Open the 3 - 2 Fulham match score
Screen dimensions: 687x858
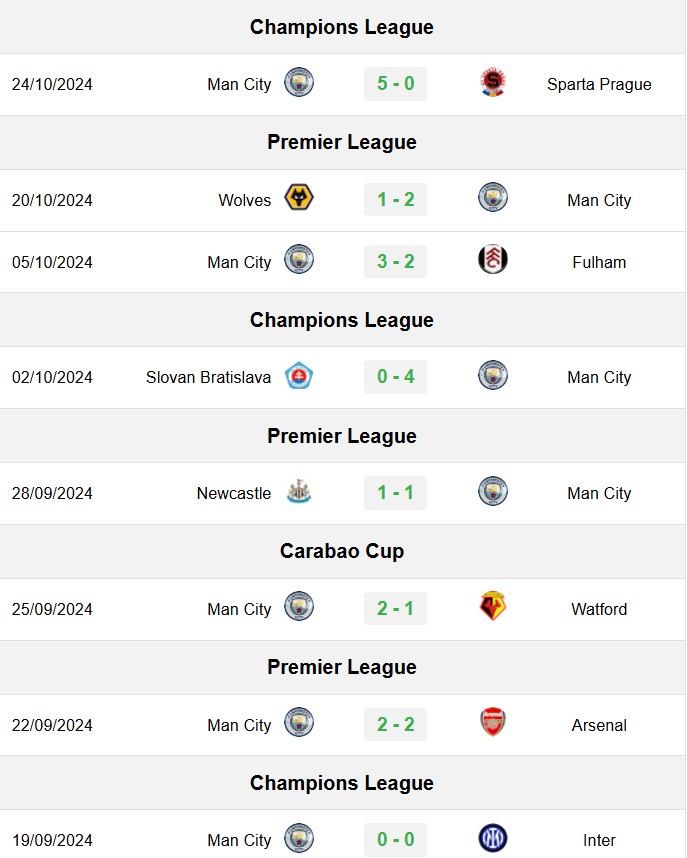(395, 262)
